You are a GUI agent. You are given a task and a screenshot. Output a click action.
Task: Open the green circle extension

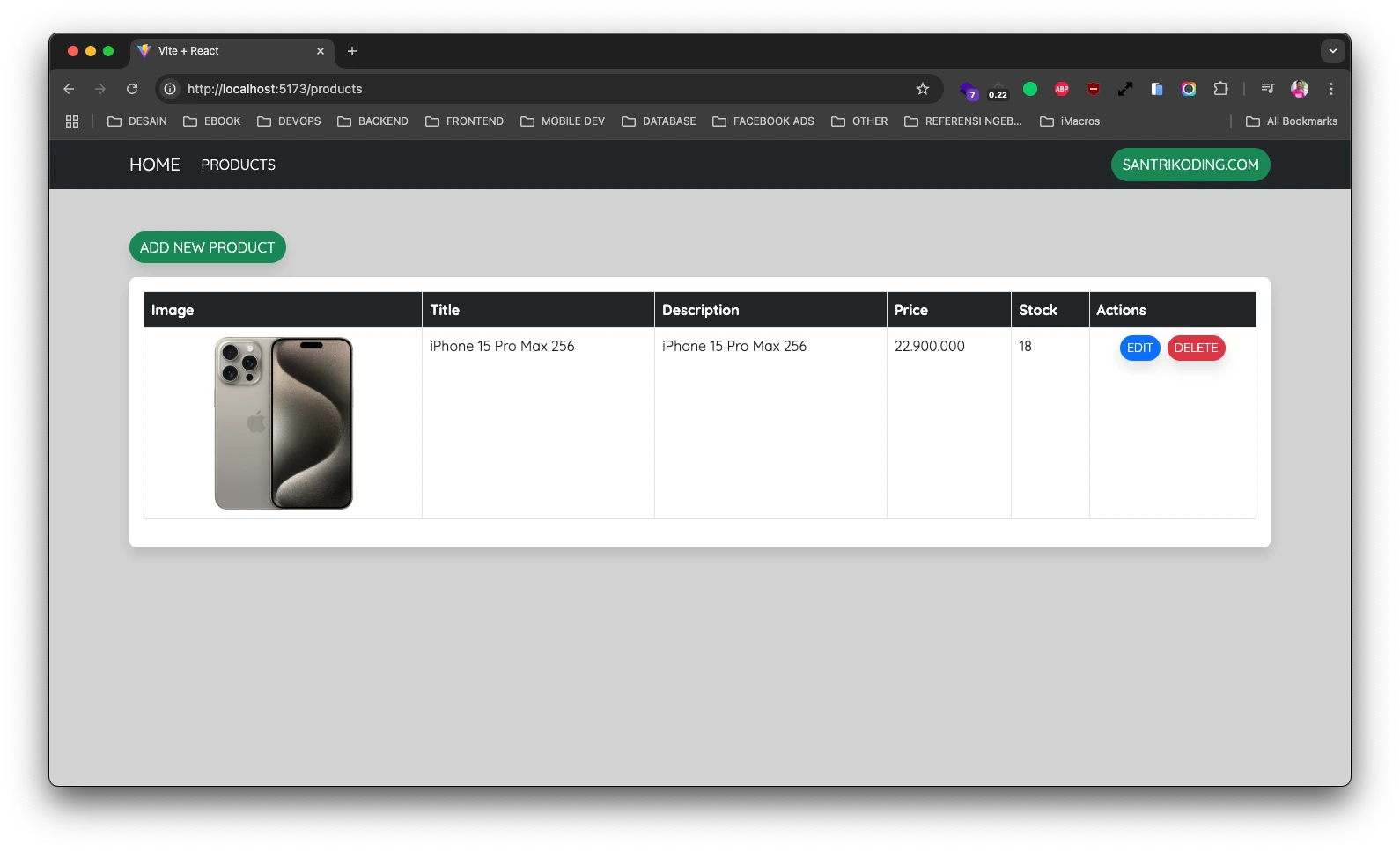pyautogui.click(x=1030, y=89)
